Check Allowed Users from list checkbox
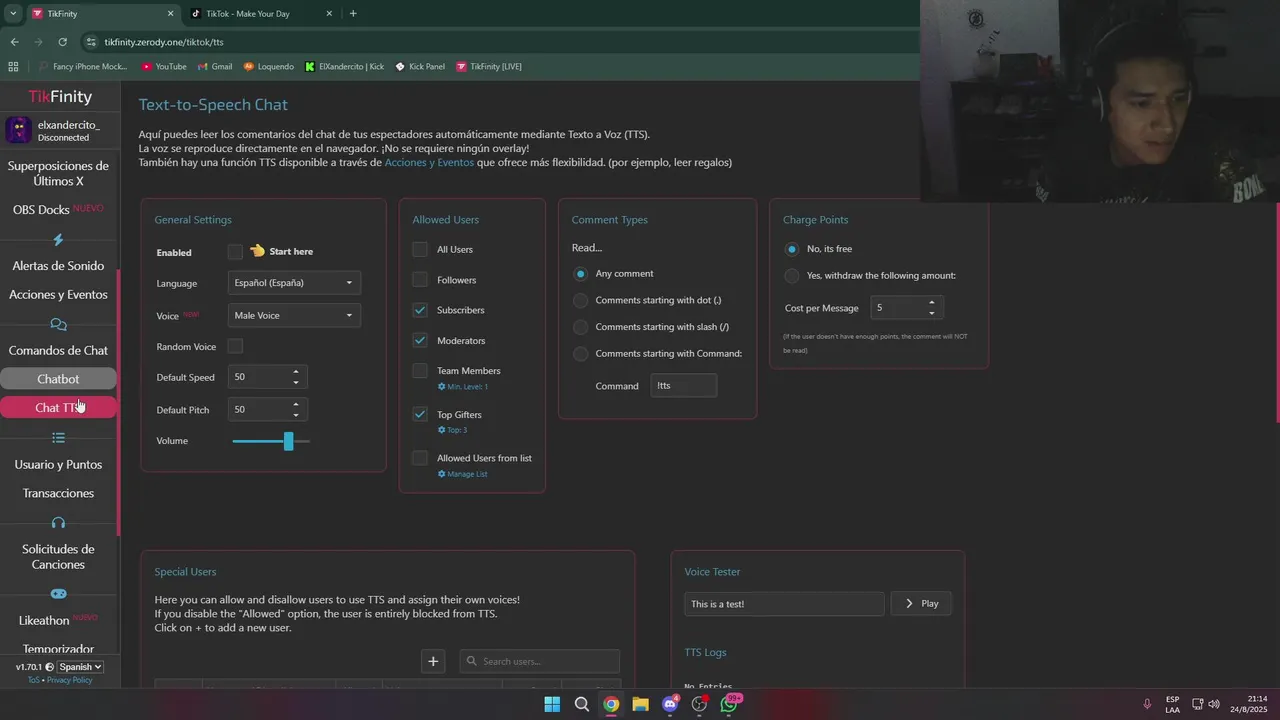 (420, 458)
